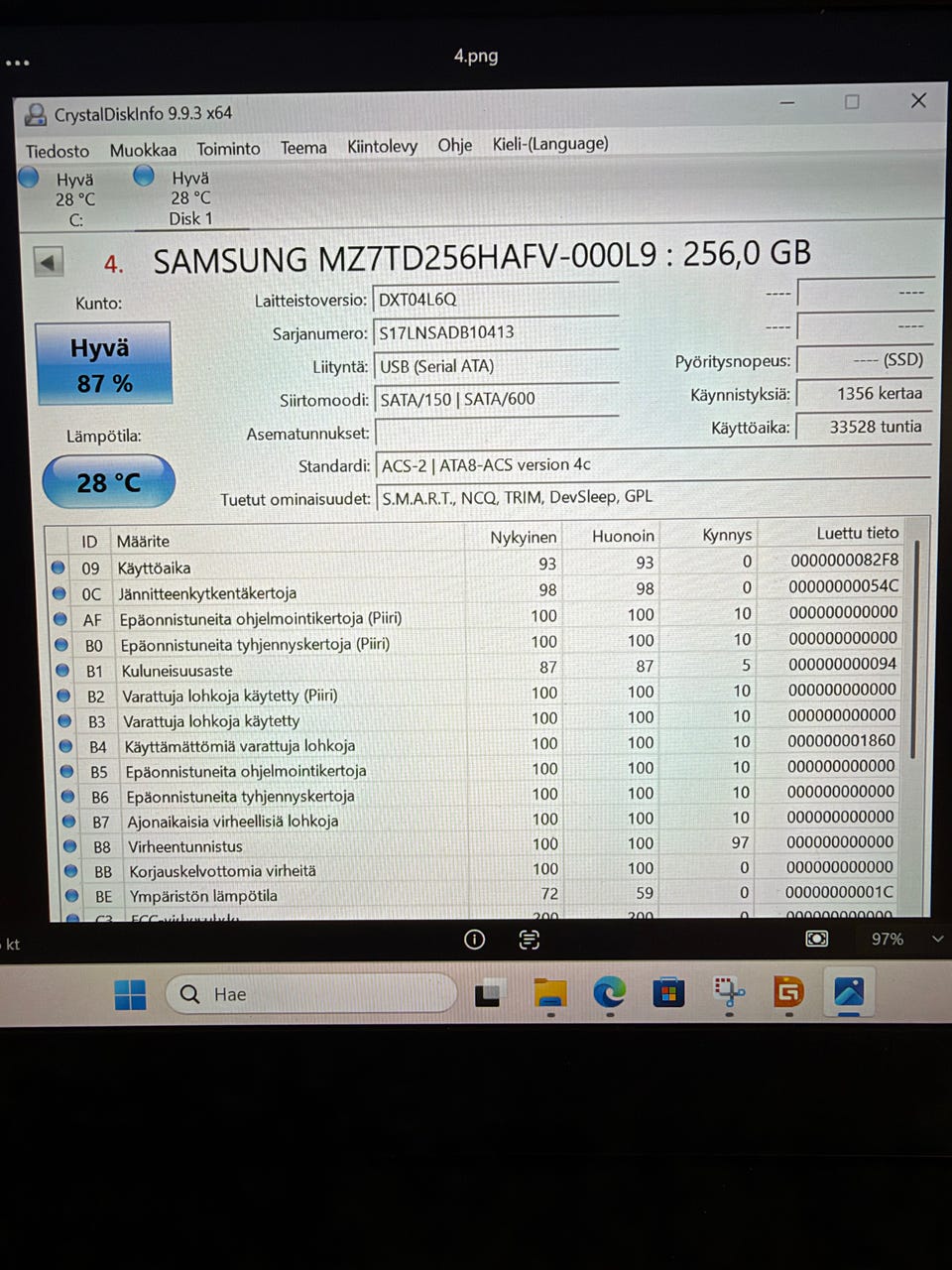Click the fit-to-window icon beside 97%
Screen dimensions: 952x1270
pos(817,938)
